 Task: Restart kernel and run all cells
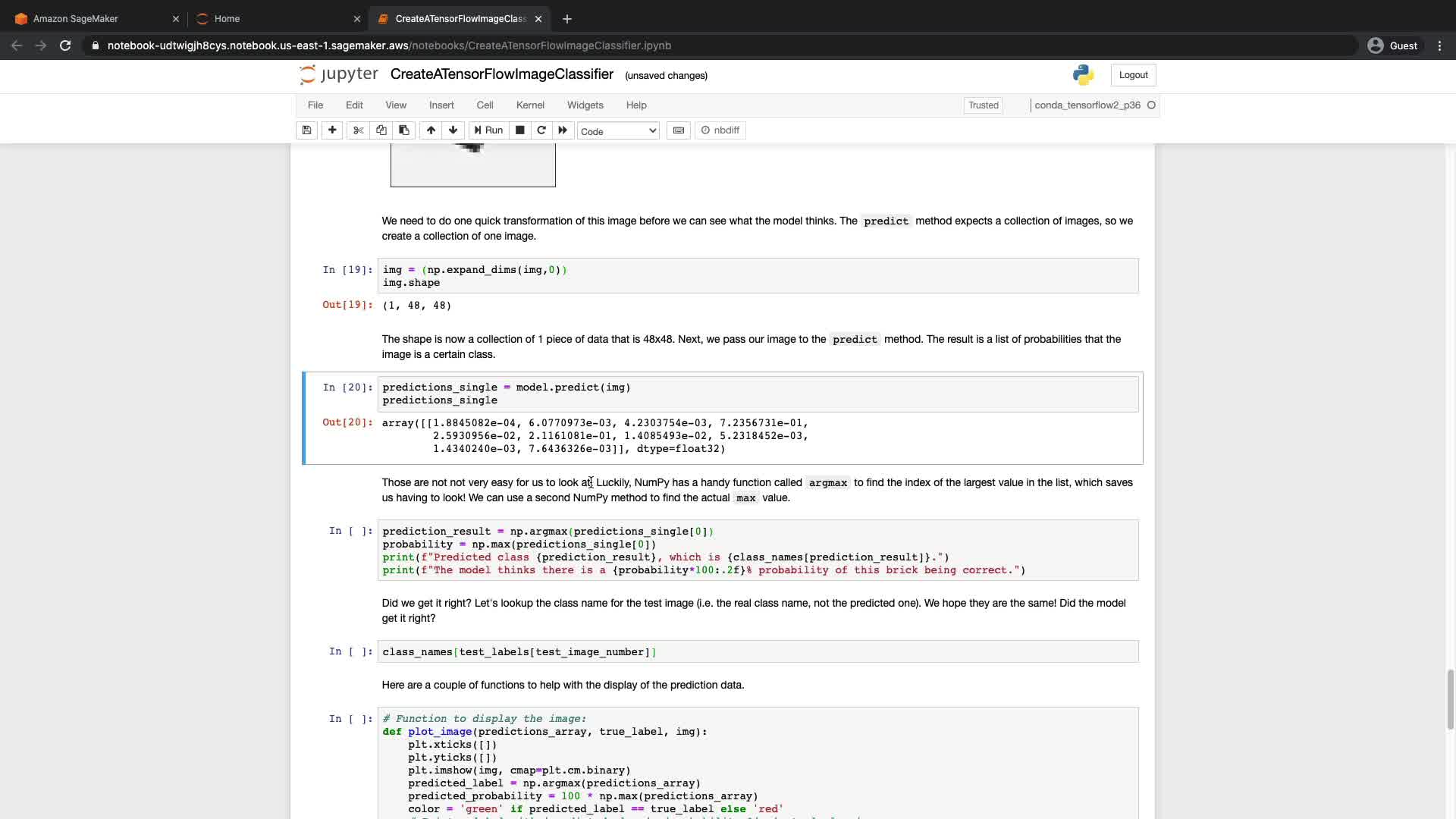[x=563, y=130]
